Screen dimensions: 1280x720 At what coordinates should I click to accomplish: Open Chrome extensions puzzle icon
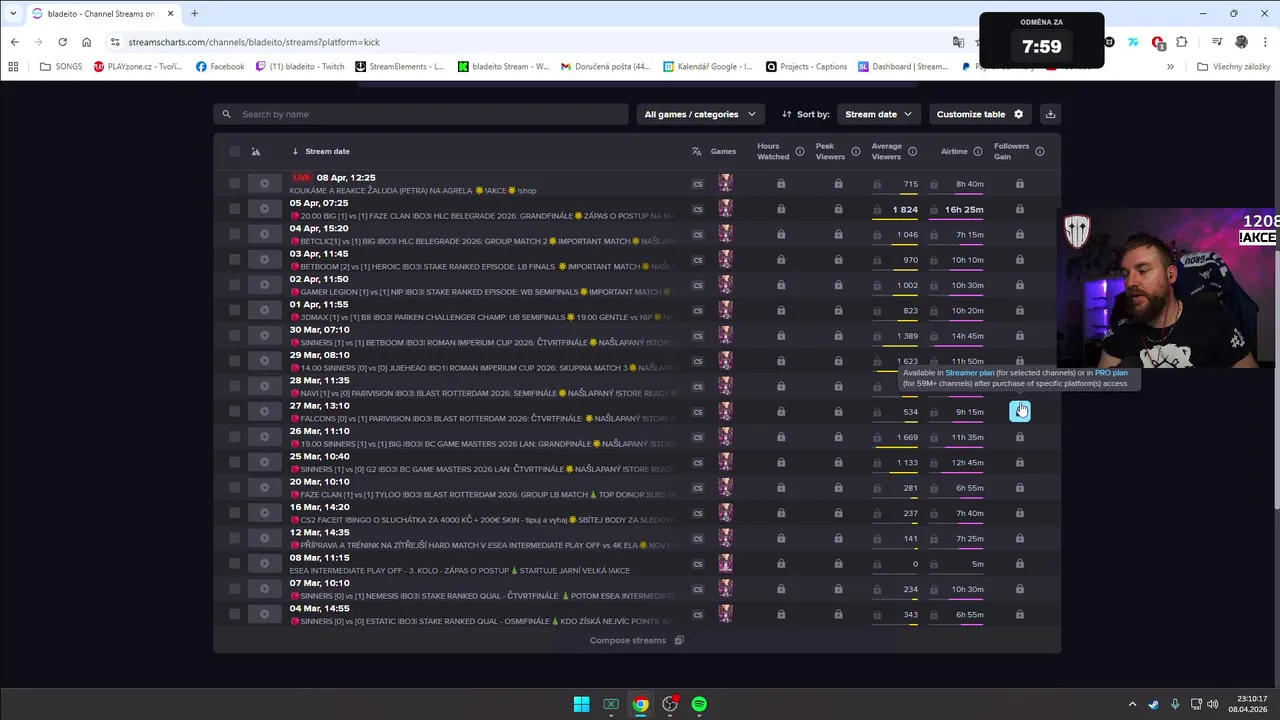pos(1182,42)
